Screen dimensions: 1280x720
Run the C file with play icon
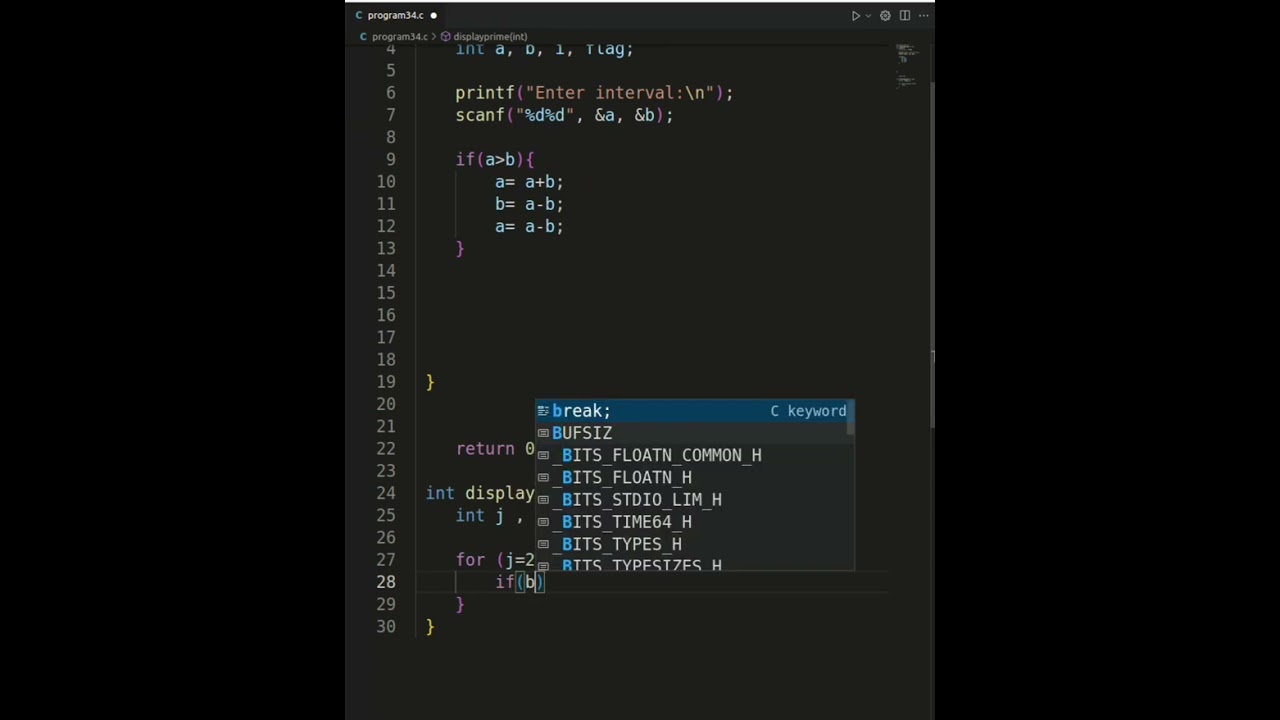[x=856, y=16]
